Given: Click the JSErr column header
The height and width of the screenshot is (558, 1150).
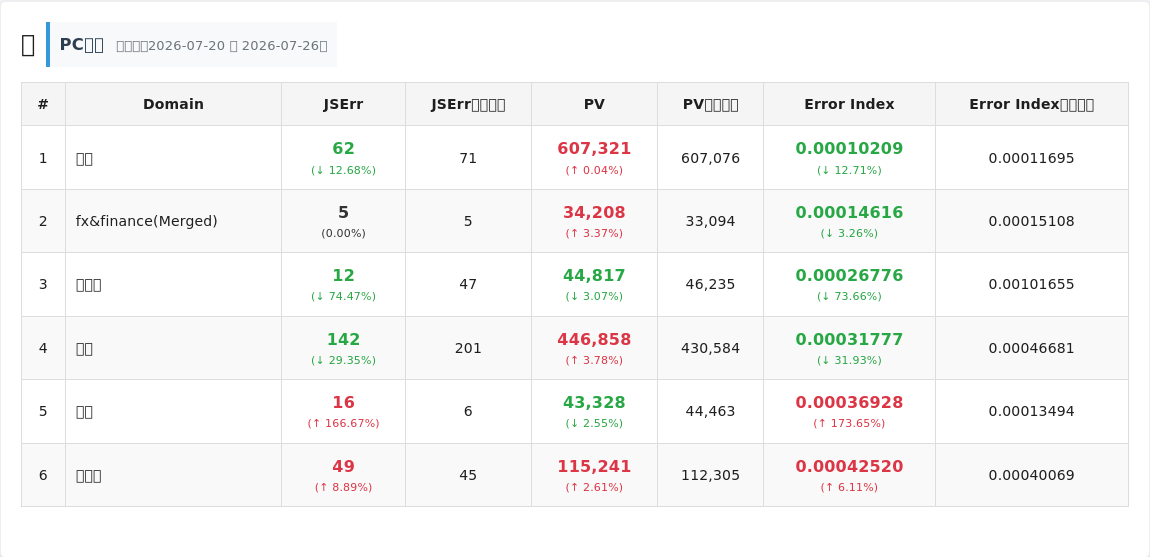Looking at the screenshot, I should click(343, 104).
